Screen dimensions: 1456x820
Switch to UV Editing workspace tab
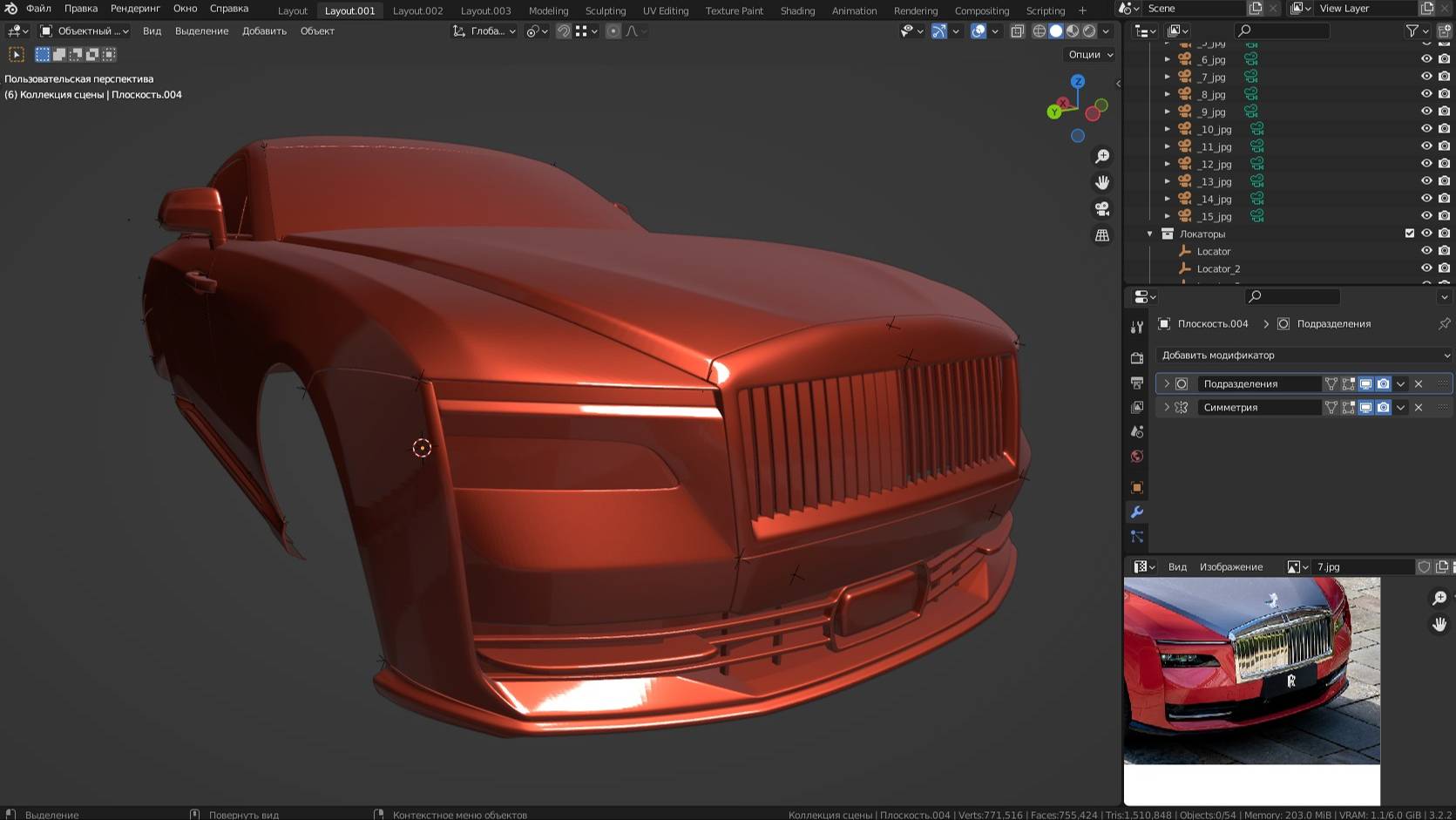tap(666, 10)
